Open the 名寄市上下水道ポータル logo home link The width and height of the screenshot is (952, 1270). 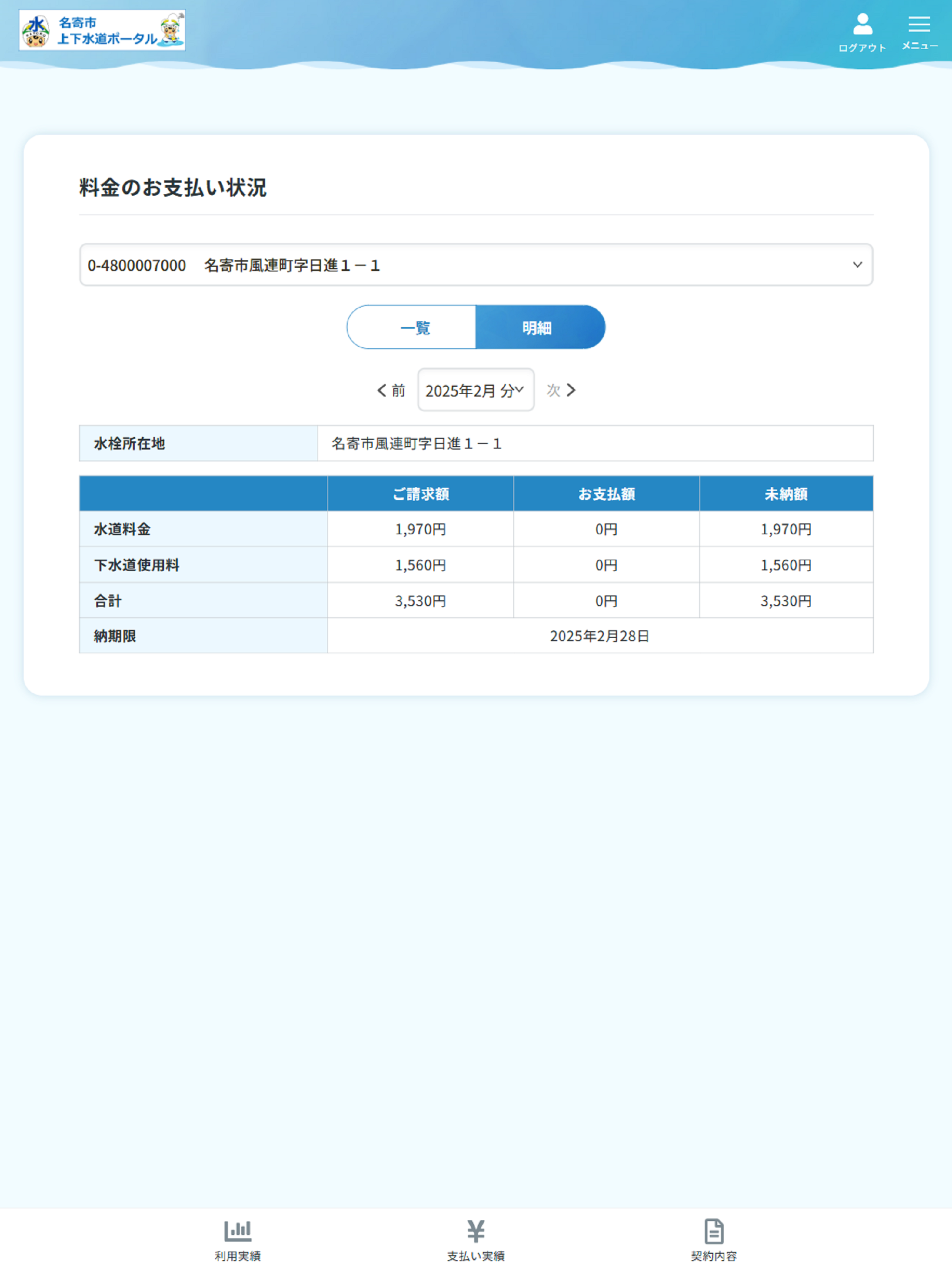(x=102, y=30)
